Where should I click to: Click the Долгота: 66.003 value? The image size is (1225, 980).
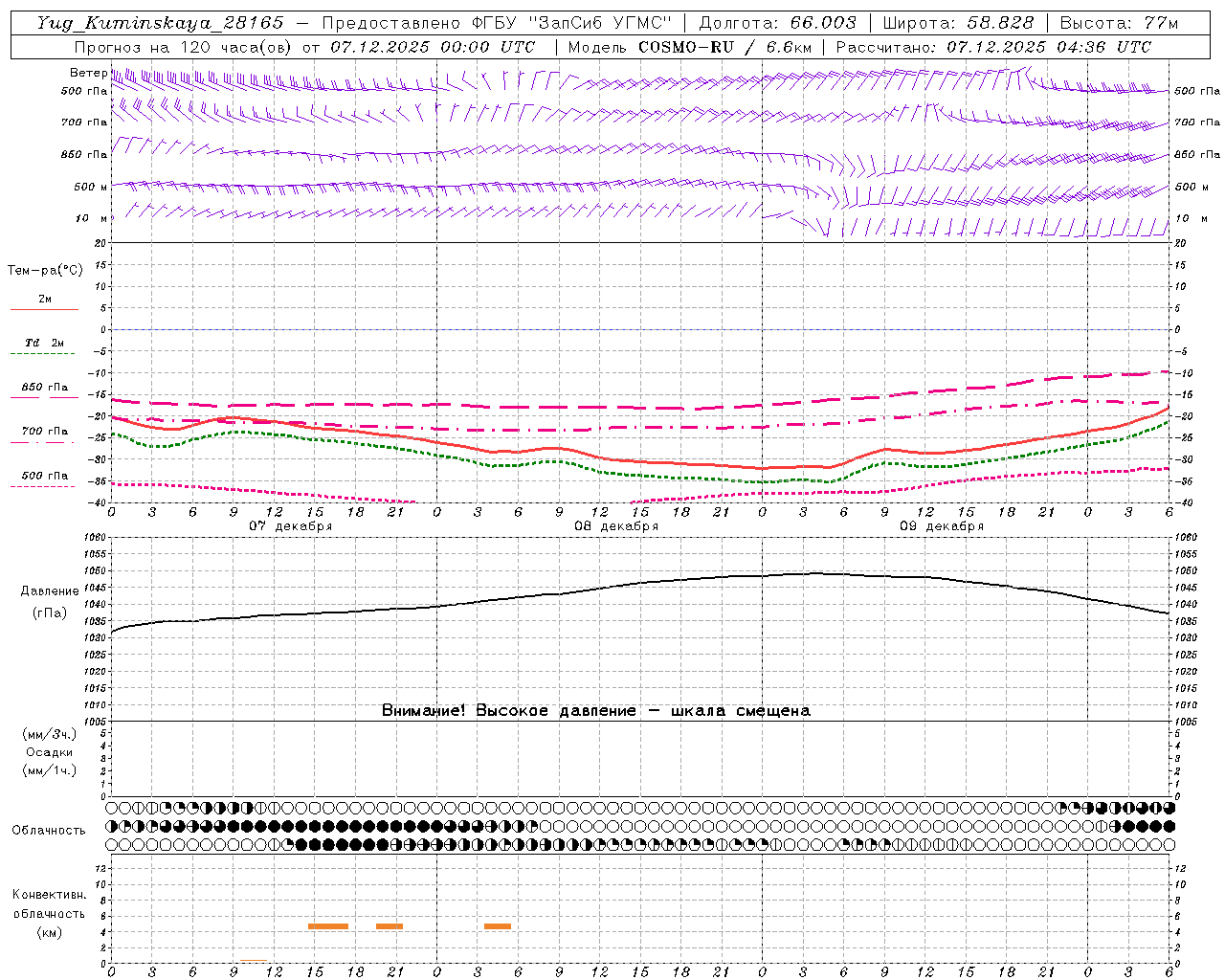pos(778,23)
